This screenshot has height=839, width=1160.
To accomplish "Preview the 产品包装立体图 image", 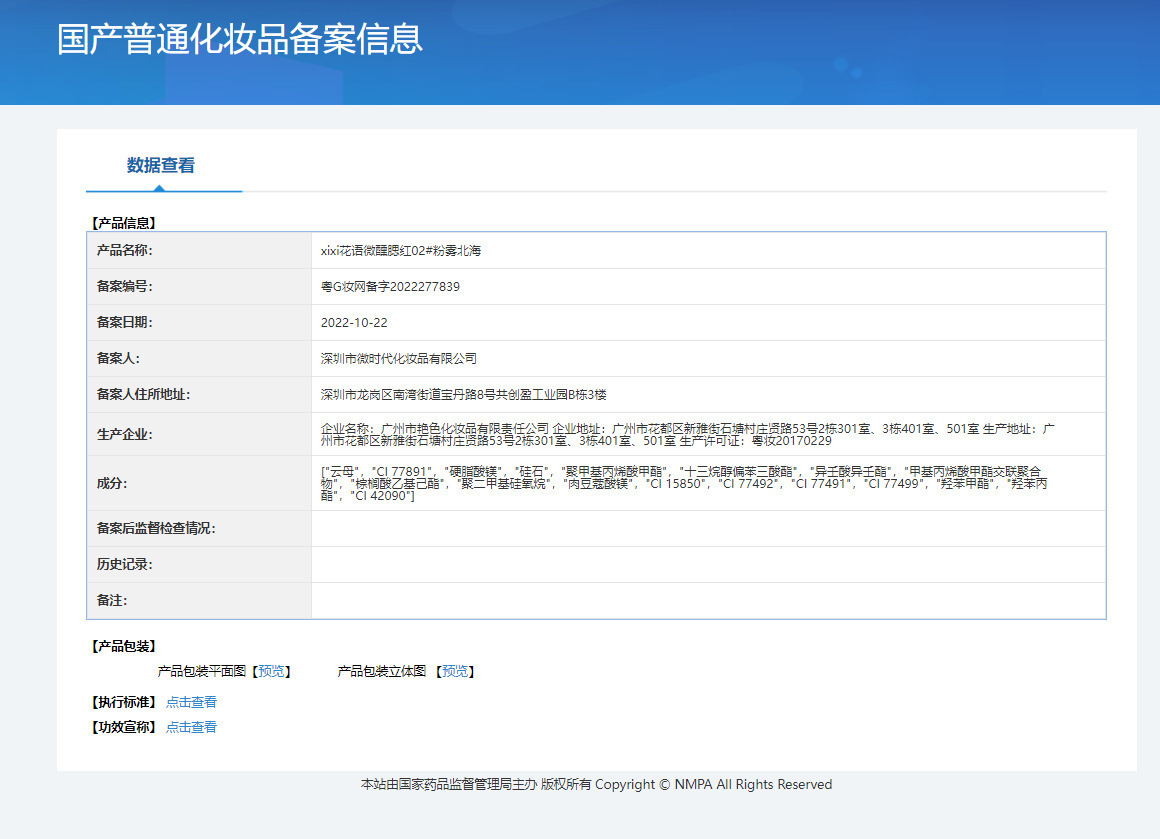I will [x=455, y=671].
